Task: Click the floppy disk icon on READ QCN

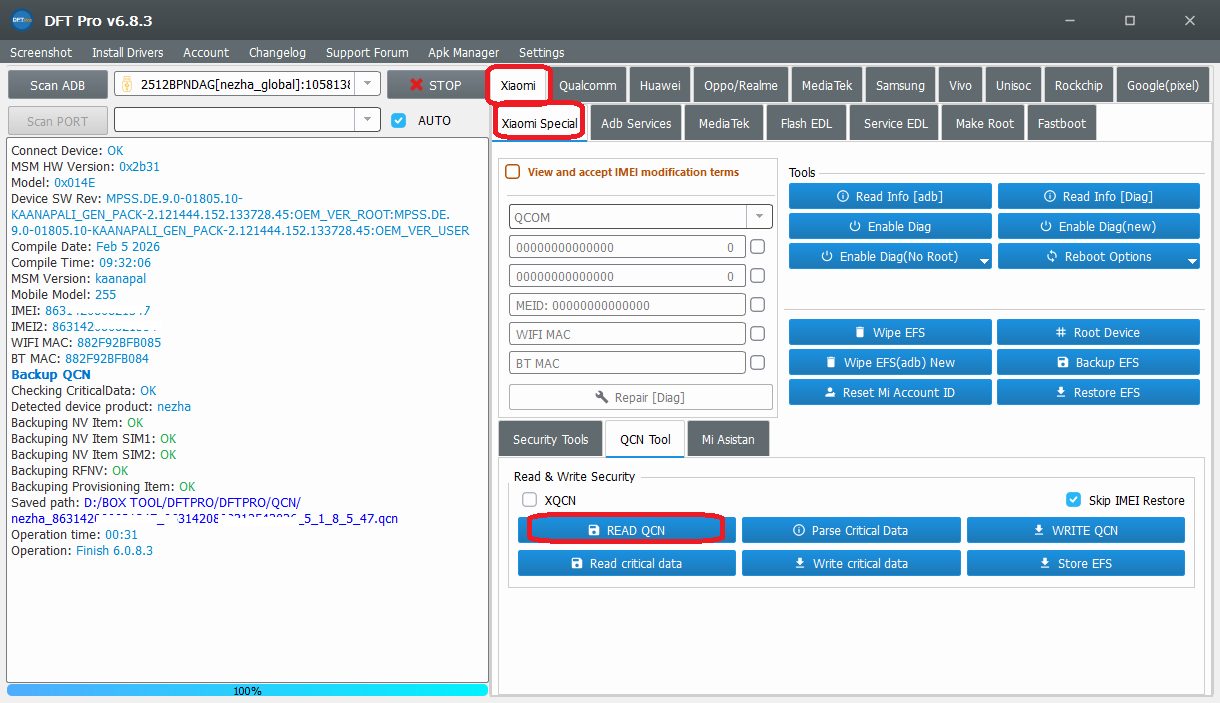Action: pyautogui.click(x=594, y=530)
